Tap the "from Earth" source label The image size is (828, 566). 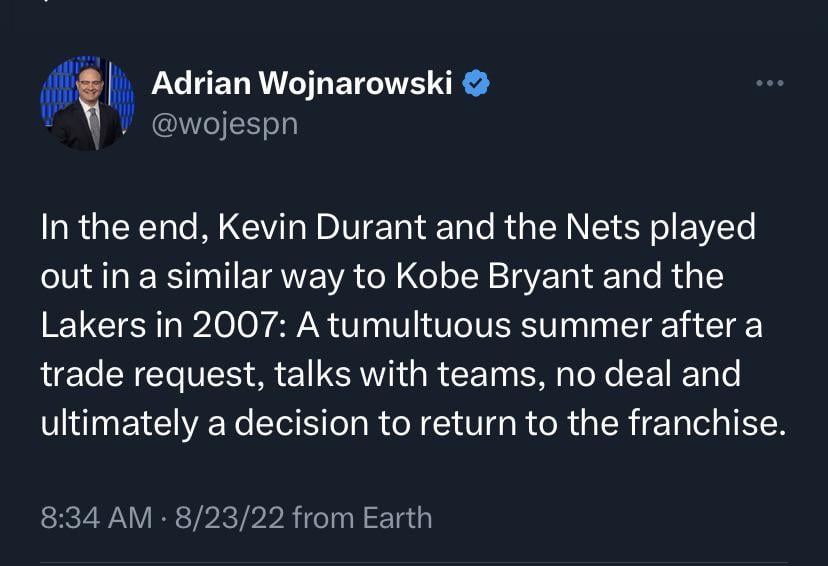(x=364, y=518)
